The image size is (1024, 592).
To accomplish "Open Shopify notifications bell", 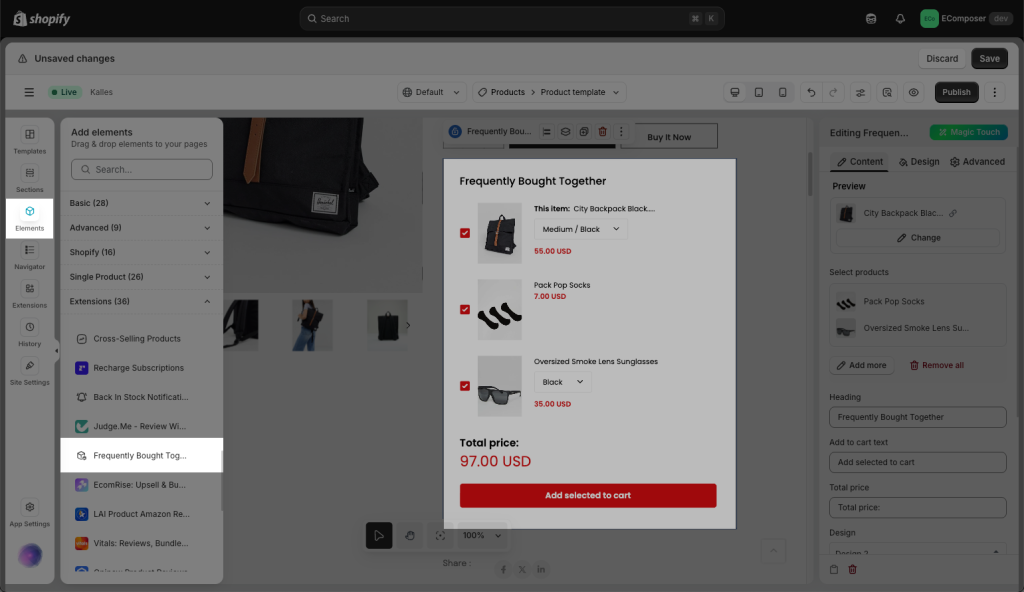I will pos(900,18).
